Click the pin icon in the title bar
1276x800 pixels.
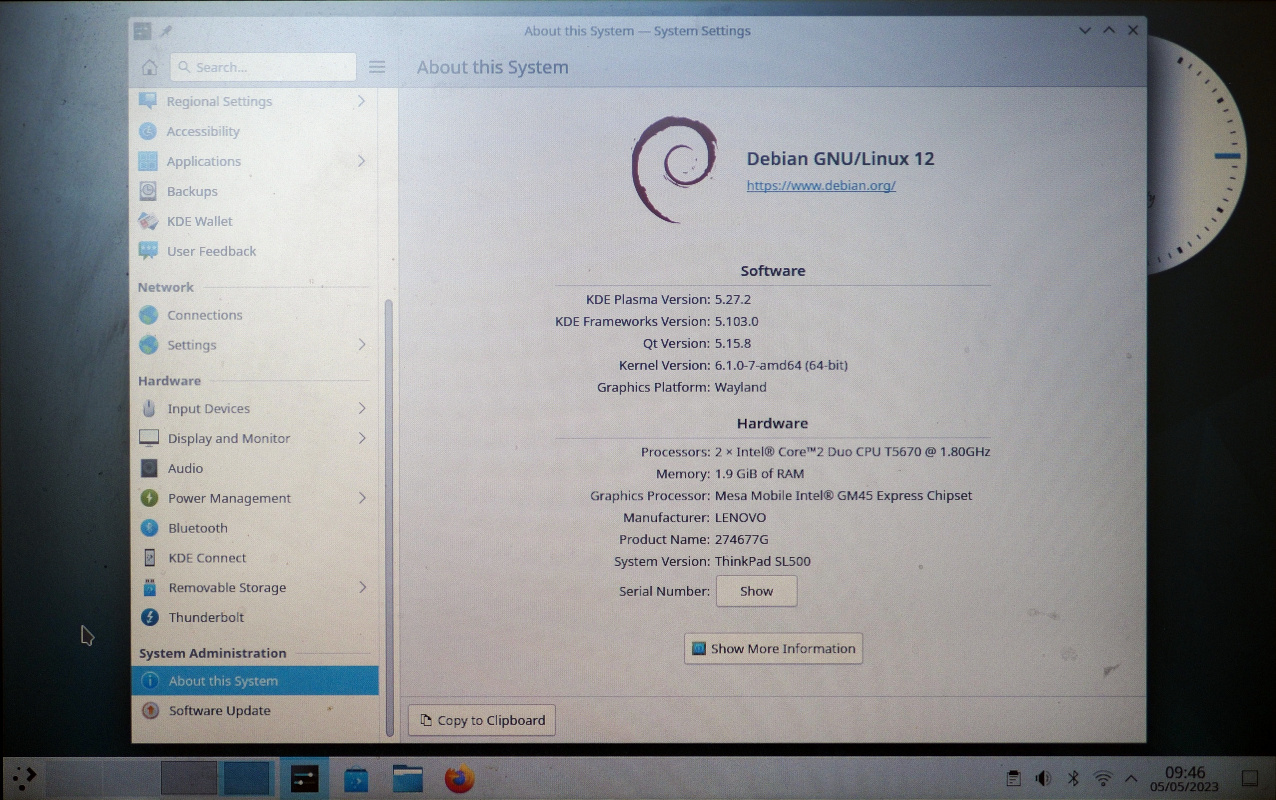click(166, 31)
